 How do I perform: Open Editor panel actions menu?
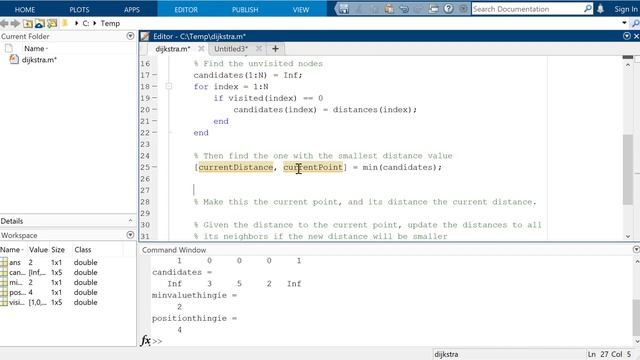[627, 36]
